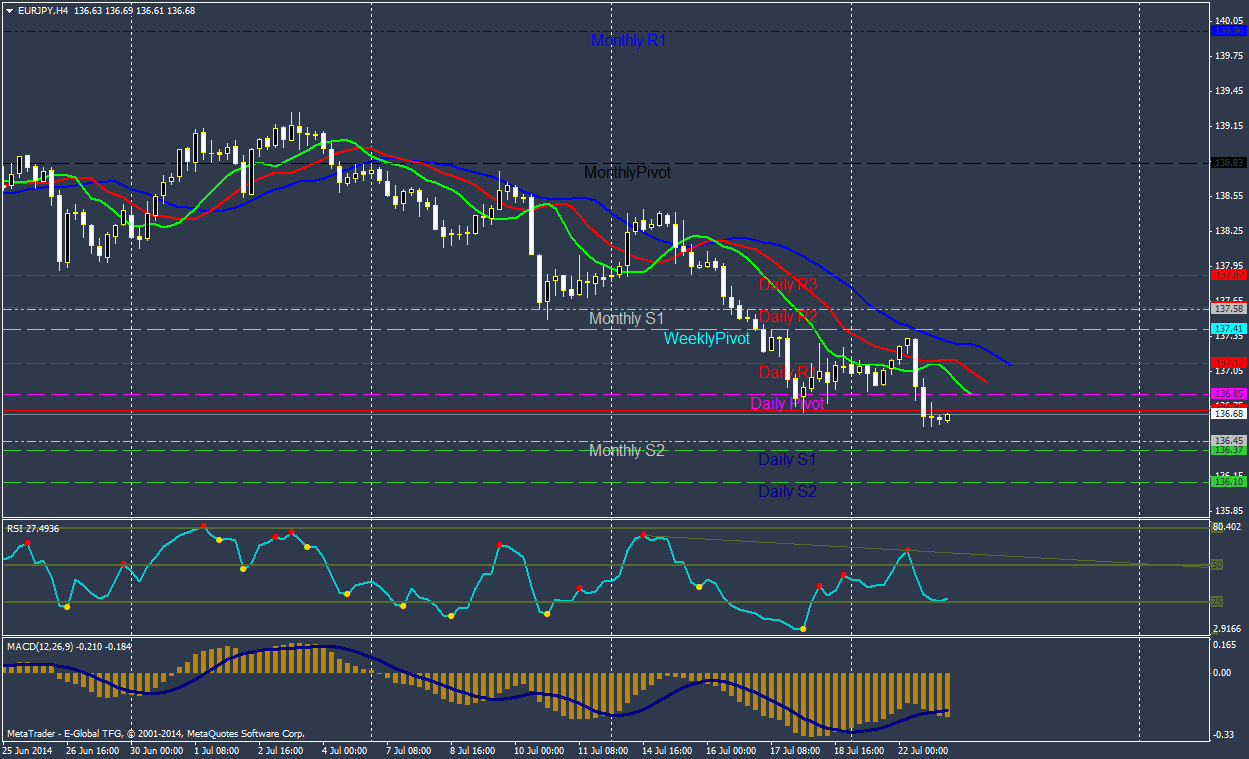The image size is (1249, 759).
Task: Click the green 136.10 price tag
Action: [x=1227, y=482]
